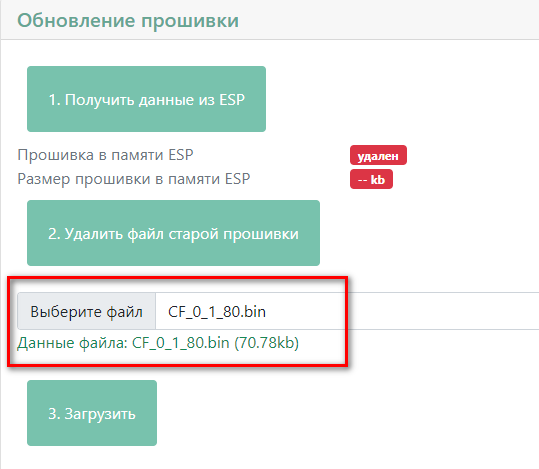Click the '1. Получить данные из ESP' button
The height and width of the screenshot is (469, 539).
coord(146,99)
